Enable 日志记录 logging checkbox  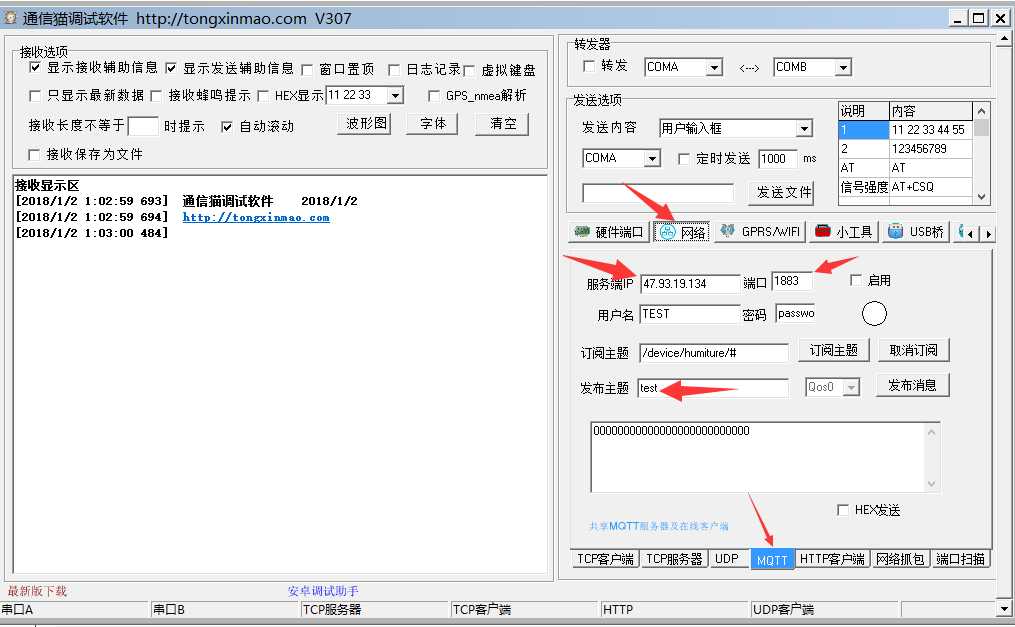(x=394, y=69)
